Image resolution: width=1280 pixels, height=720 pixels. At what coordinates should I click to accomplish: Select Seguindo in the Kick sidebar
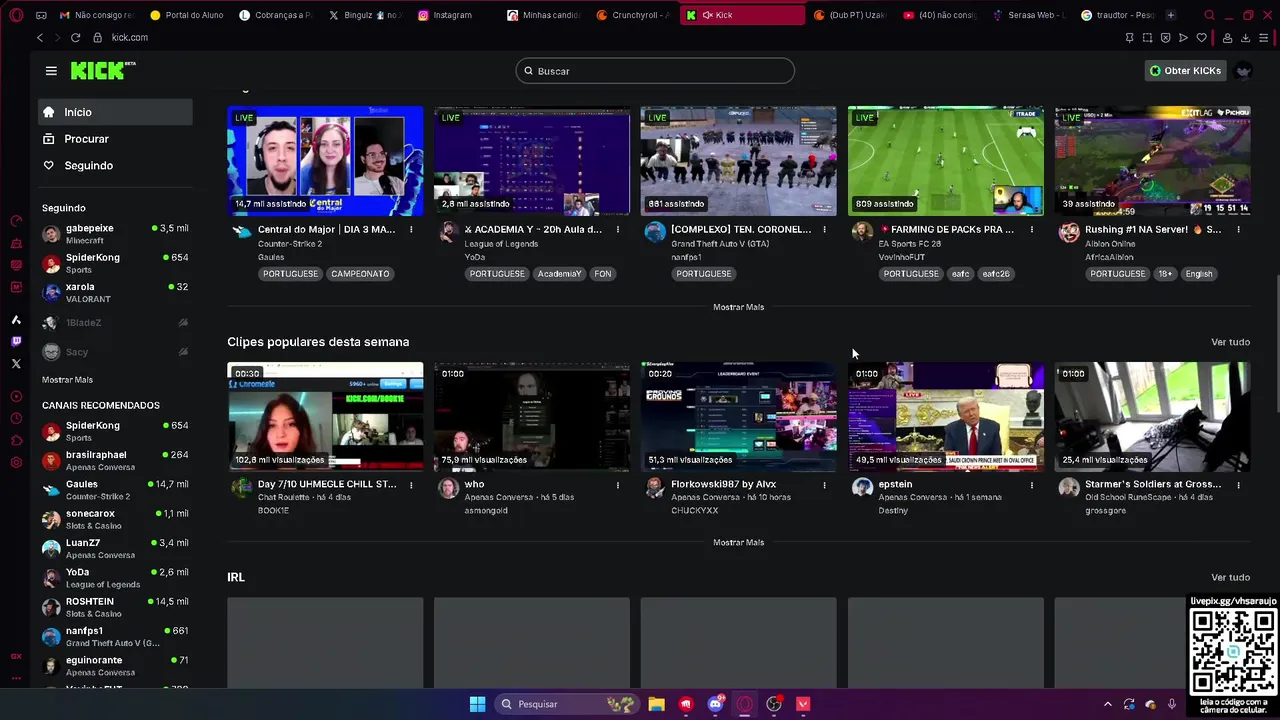coord(115,166)
